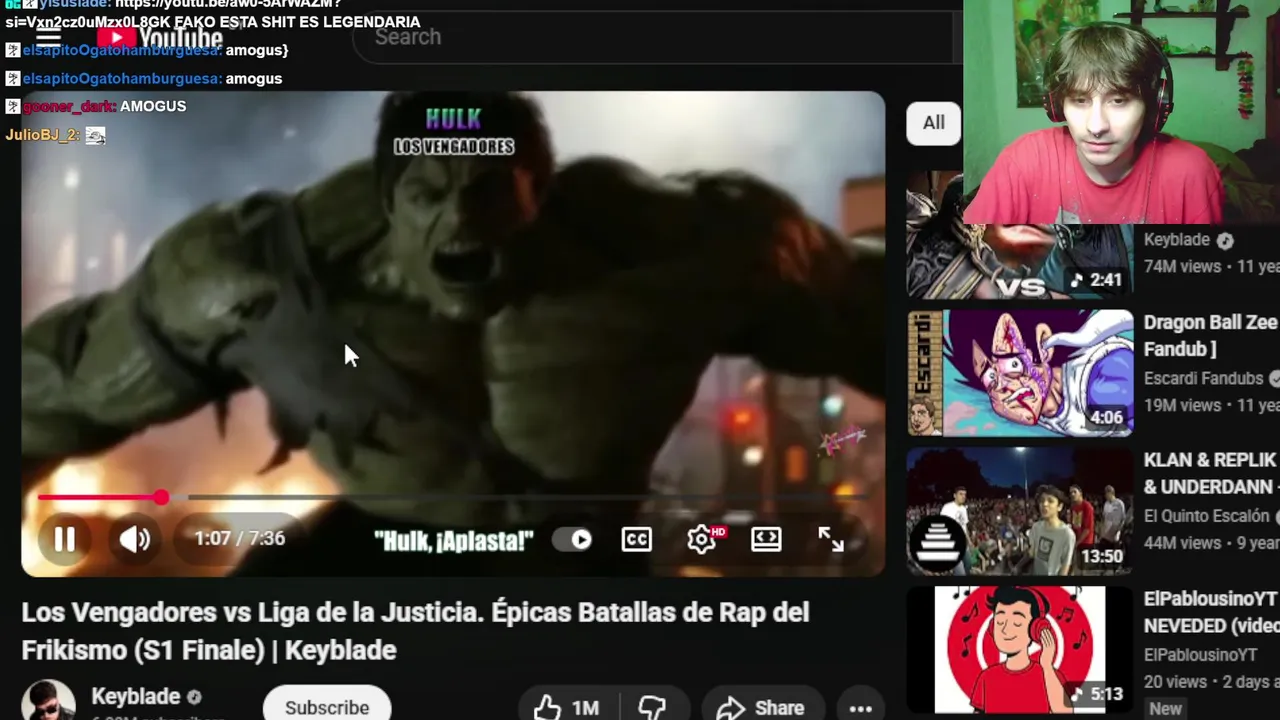
Task: Click the JulioBJ_2 chat username
Action: [41, 134]
